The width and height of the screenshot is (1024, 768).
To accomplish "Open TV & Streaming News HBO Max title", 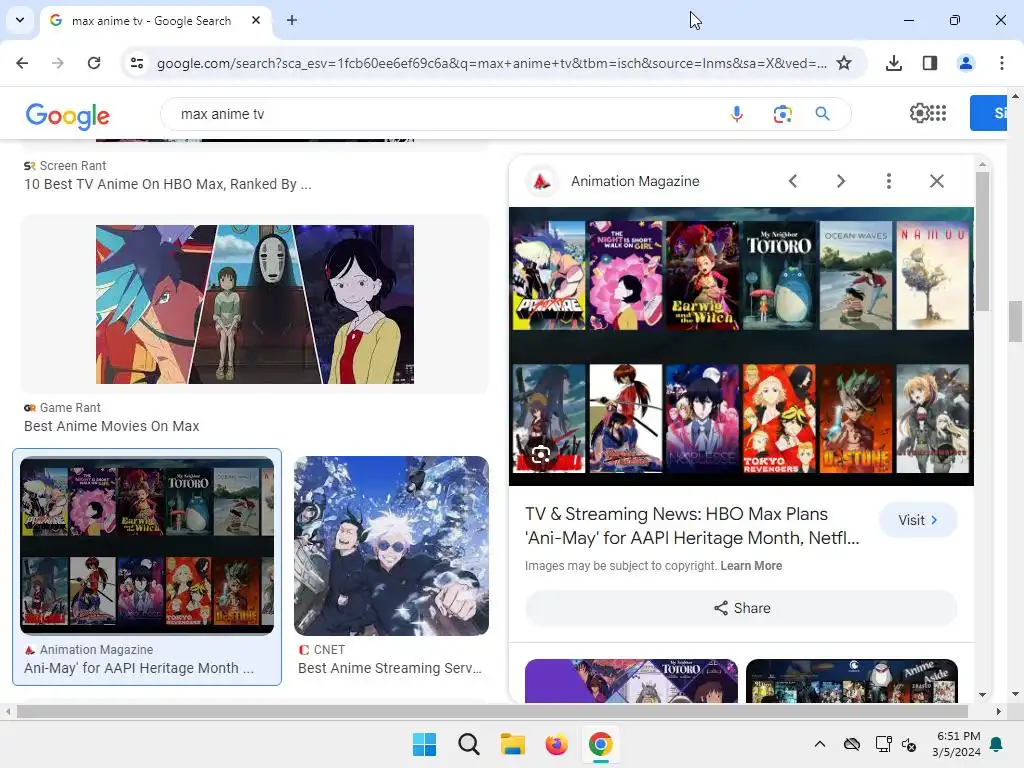I will [692, 526].
